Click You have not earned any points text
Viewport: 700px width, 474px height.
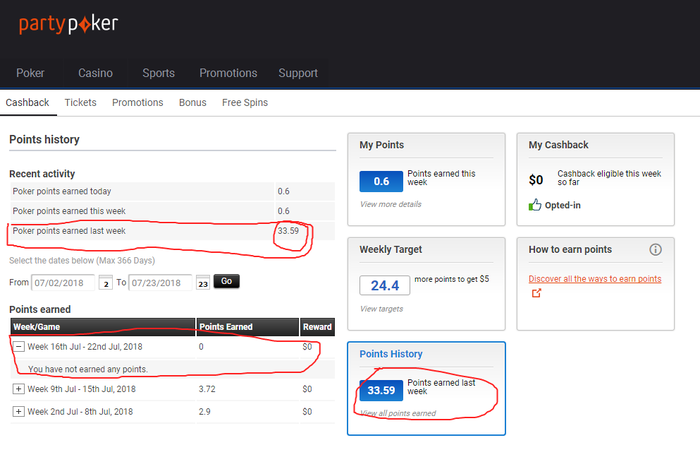[88, 369]
